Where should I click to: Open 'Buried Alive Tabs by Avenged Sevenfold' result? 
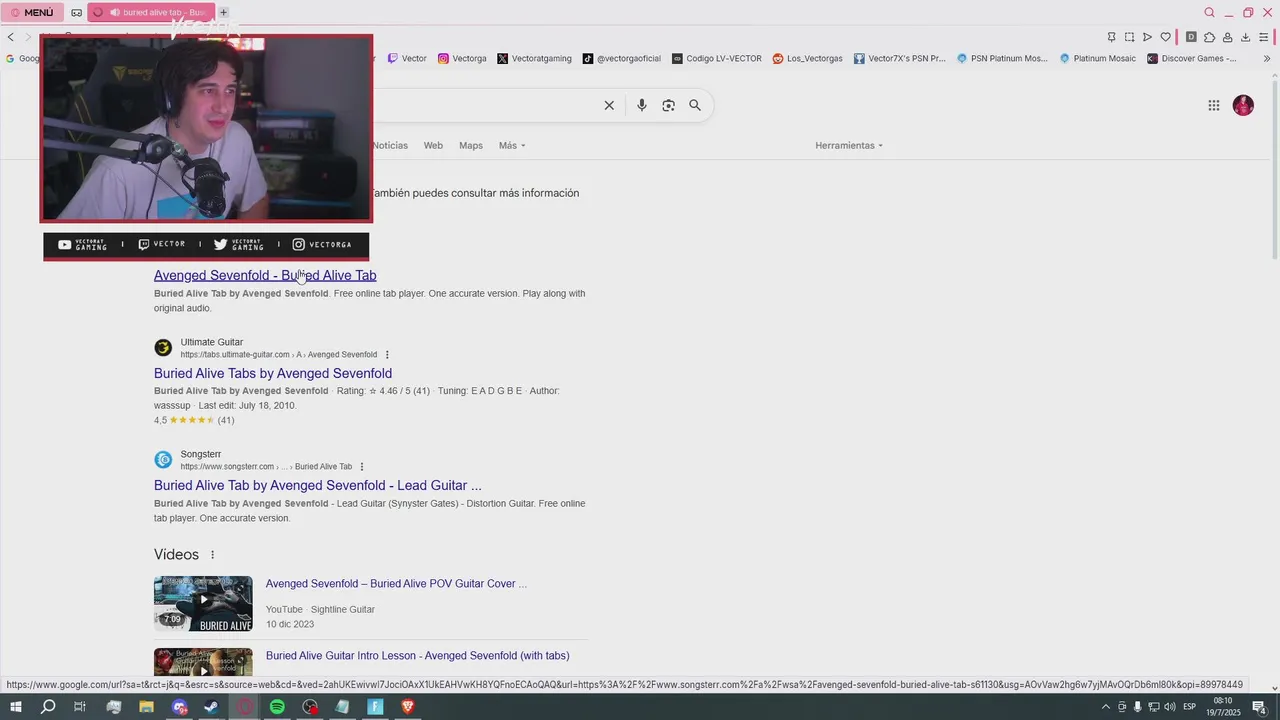click(x=273, y=373)
